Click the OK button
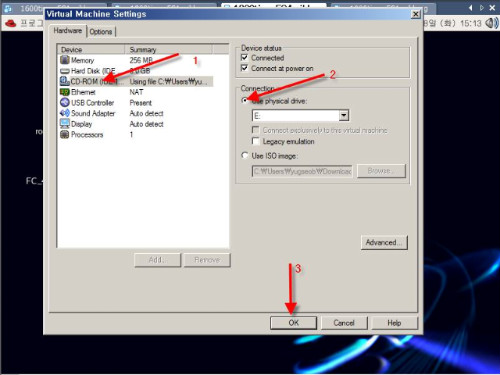This screenshot has width=500, height=375. [x=293, y=323]
